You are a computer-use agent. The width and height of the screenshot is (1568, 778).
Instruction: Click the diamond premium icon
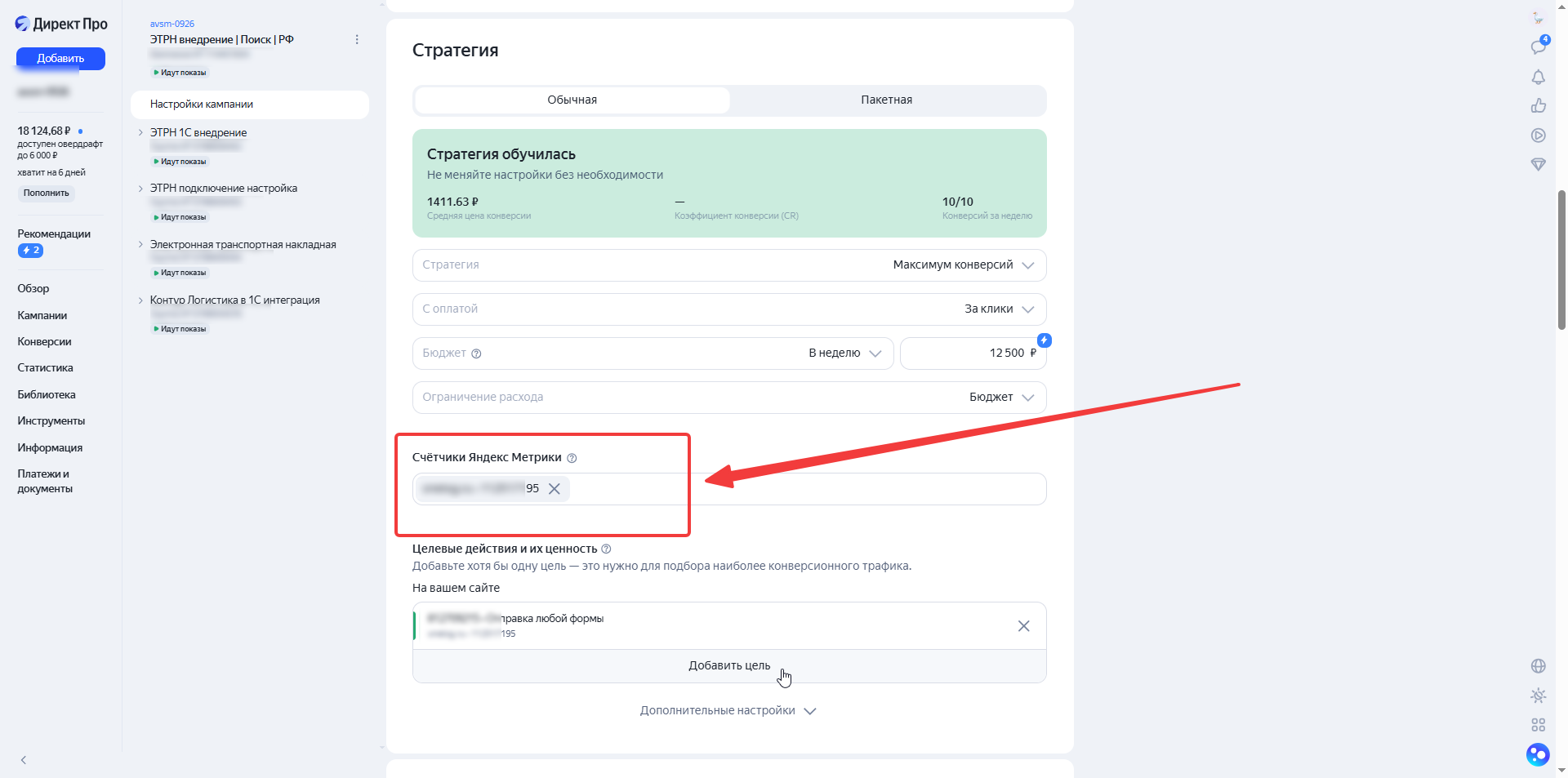click(x=1538, y=165)
